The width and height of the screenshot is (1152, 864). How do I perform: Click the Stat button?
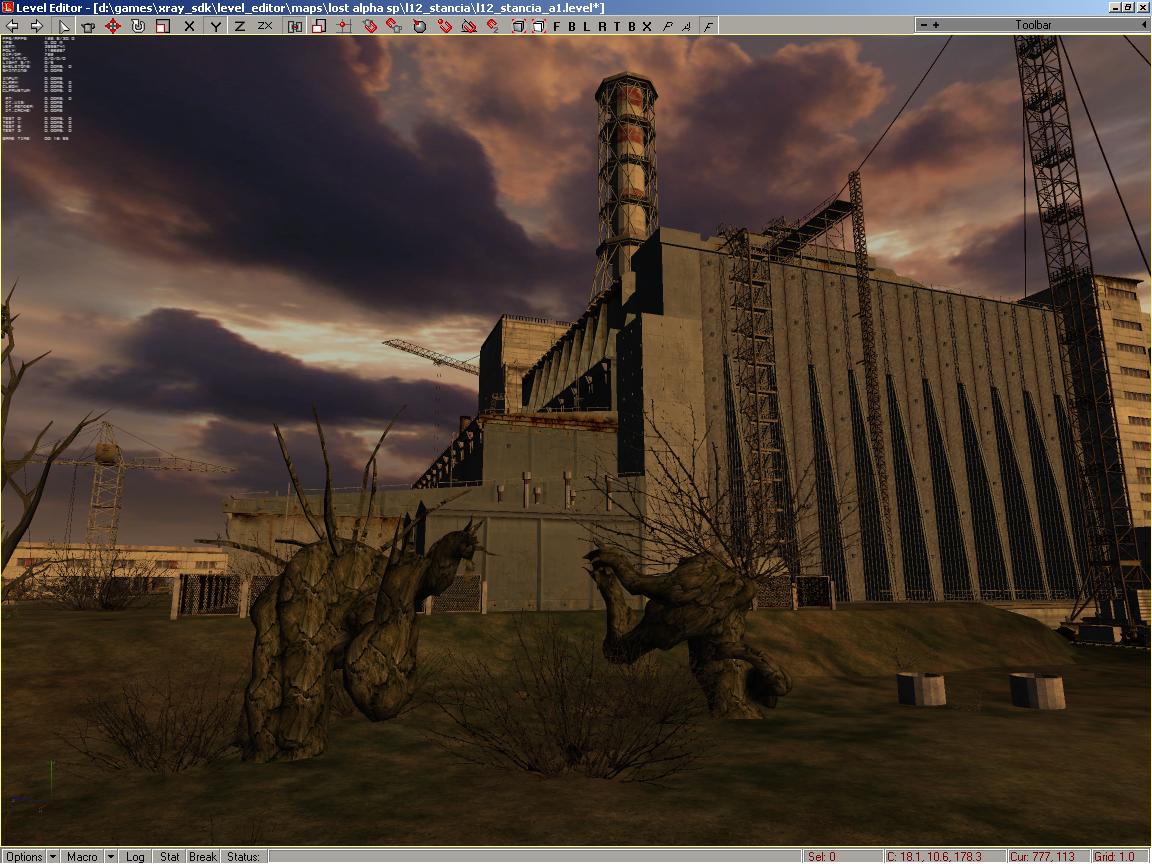click(170, 857)
